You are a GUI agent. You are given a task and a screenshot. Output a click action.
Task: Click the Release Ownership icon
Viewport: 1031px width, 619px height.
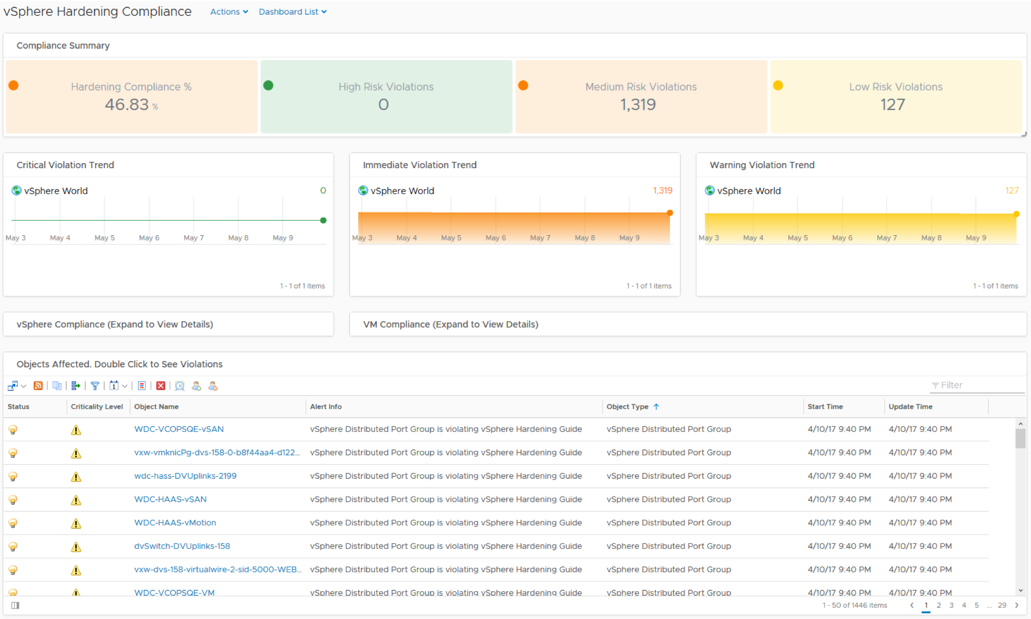click(x=212, y=385)
